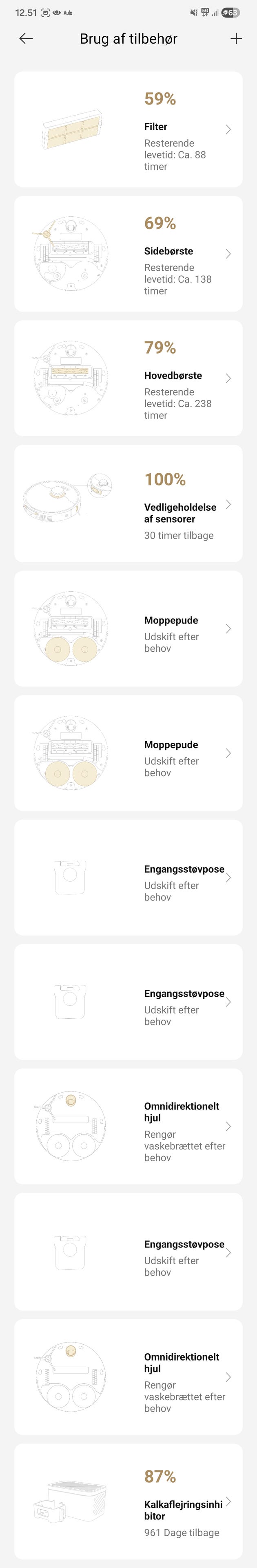Open Kalkaflejringsinhibitor 87% item
This screenshot has height=1568, width=257.
click(x=128, y=1501)
